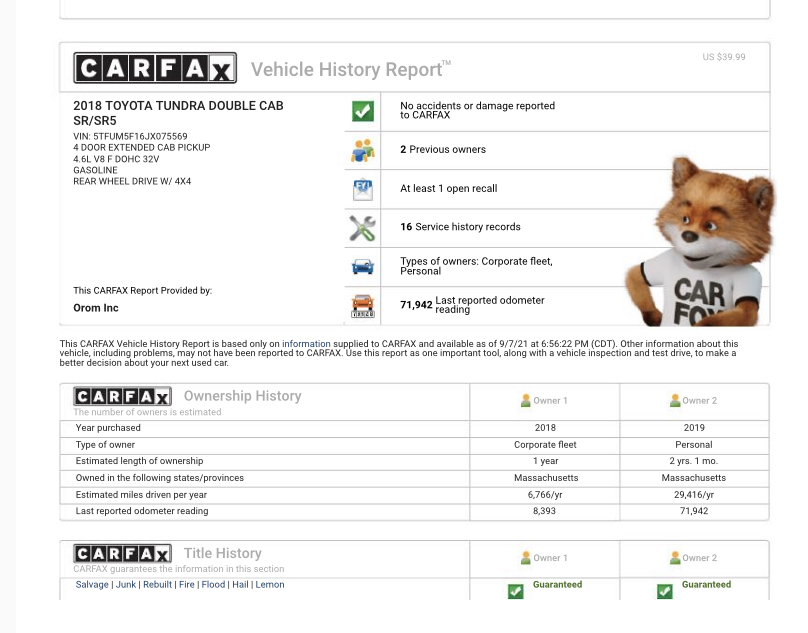The height and width of the screenshot is (633, 808).
Task: Click the orange car odometer icon
Action: click(x=363, y=306)
